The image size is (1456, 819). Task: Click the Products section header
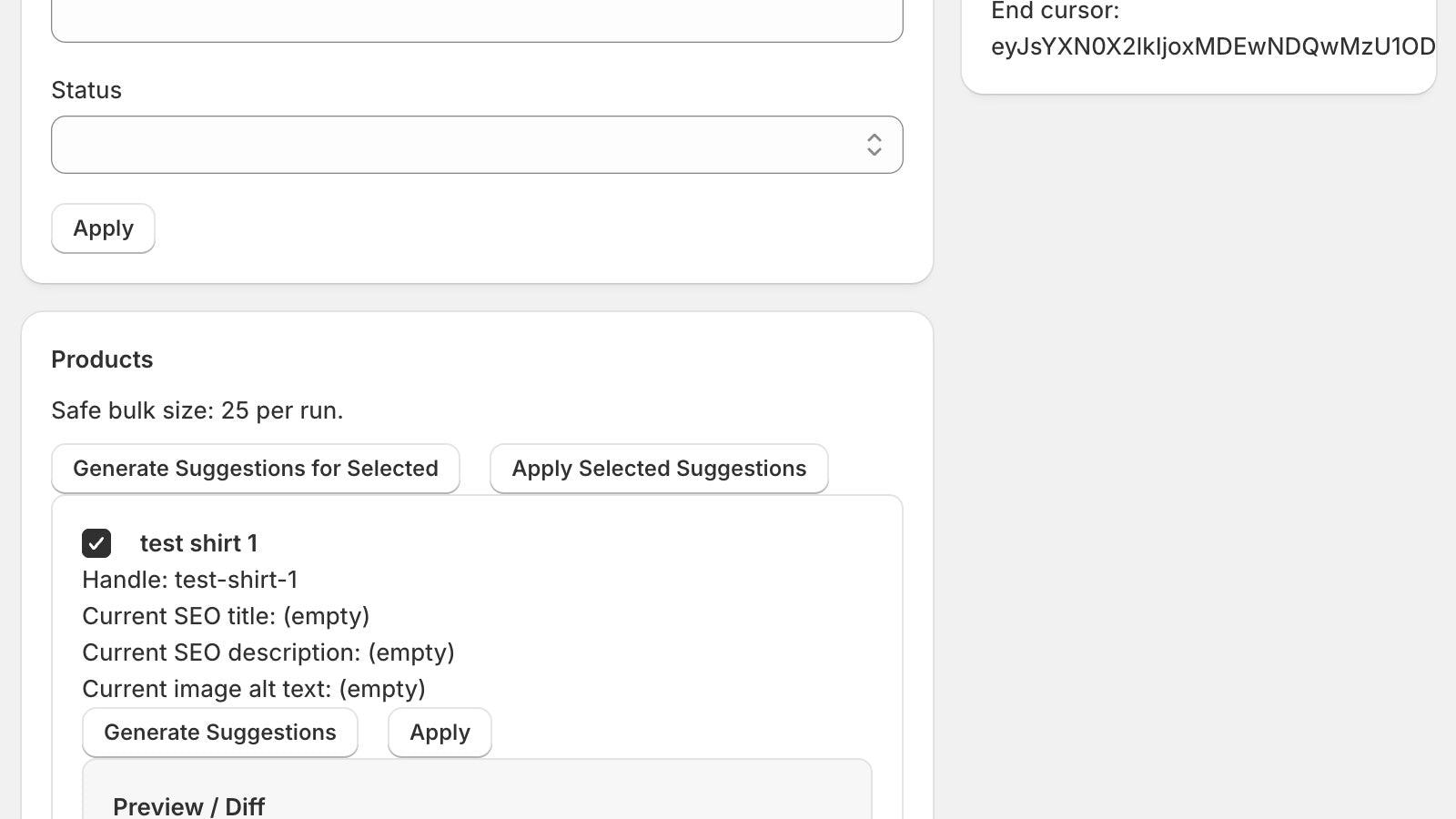(x=102, y=359)
